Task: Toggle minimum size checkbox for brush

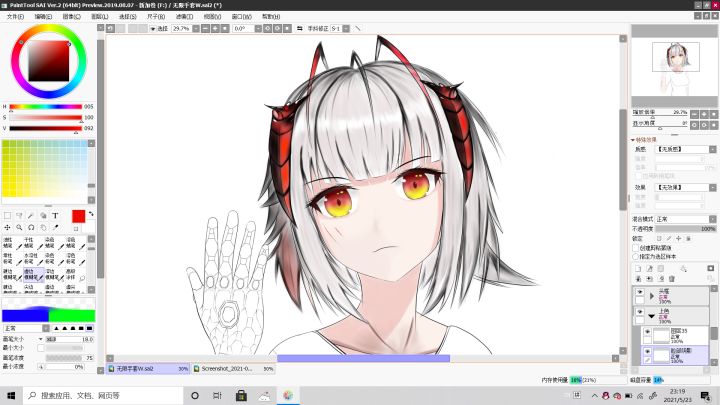Action: (41, 348)
